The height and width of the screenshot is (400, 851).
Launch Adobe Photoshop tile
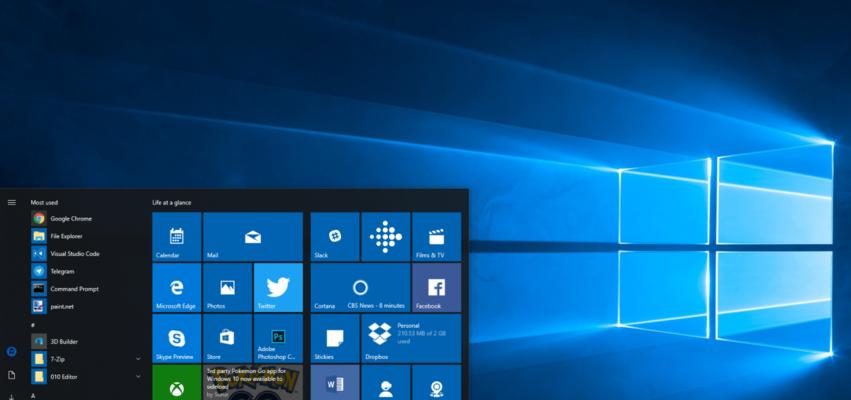278,338
